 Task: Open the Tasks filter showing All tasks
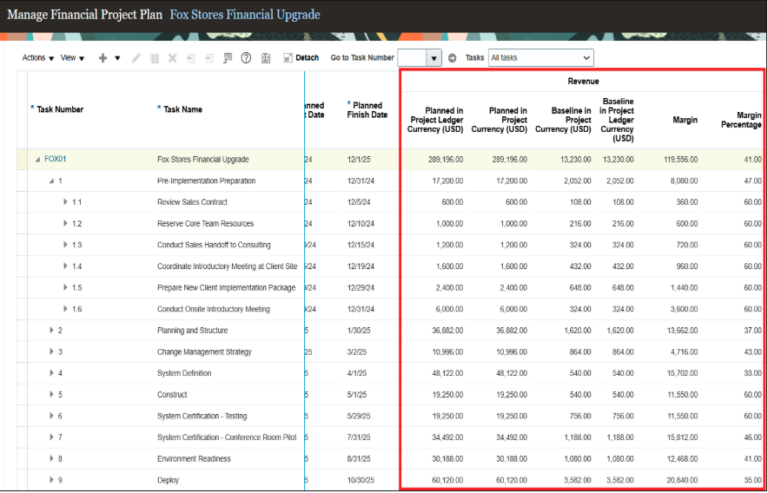click(541, 58)
